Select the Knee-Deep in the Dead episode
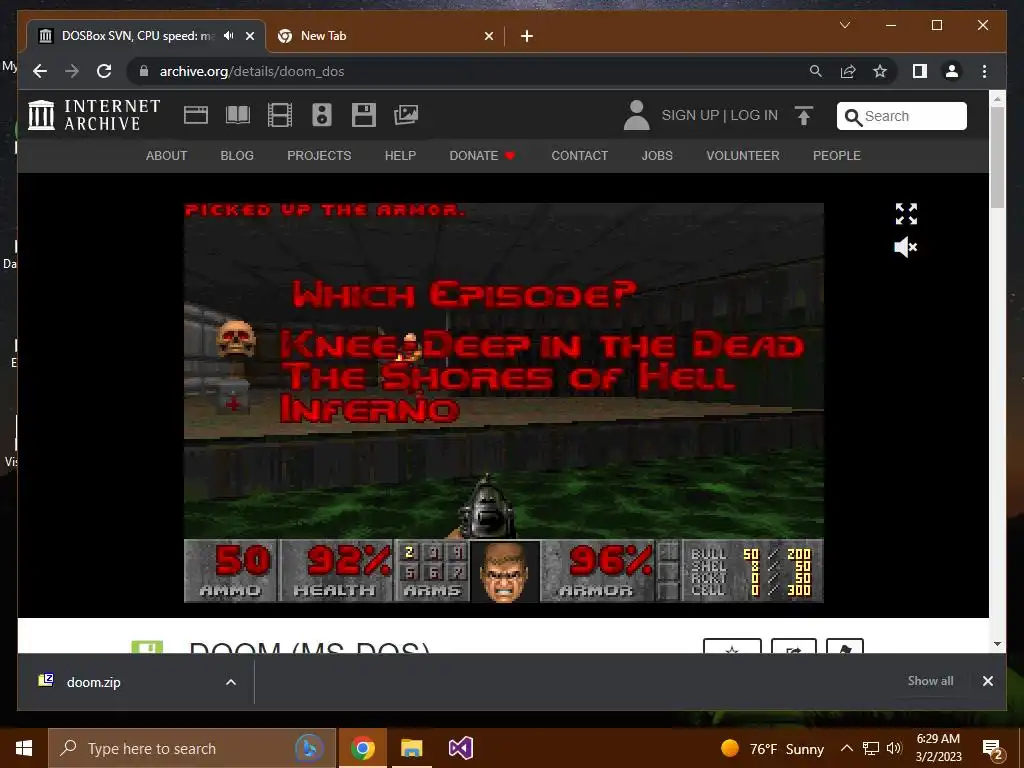This screenshot has height=768, width=1024. pyautogui.click(x=542, y=345)
